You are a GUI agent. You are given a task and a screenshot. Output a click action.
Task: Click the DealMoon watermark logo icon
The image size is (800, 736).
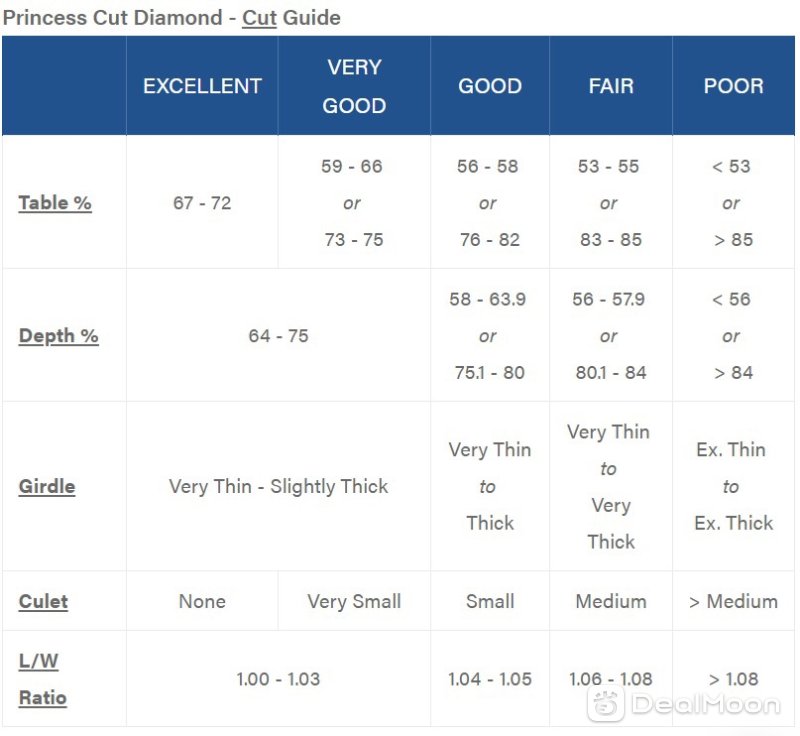click(606, 704)
